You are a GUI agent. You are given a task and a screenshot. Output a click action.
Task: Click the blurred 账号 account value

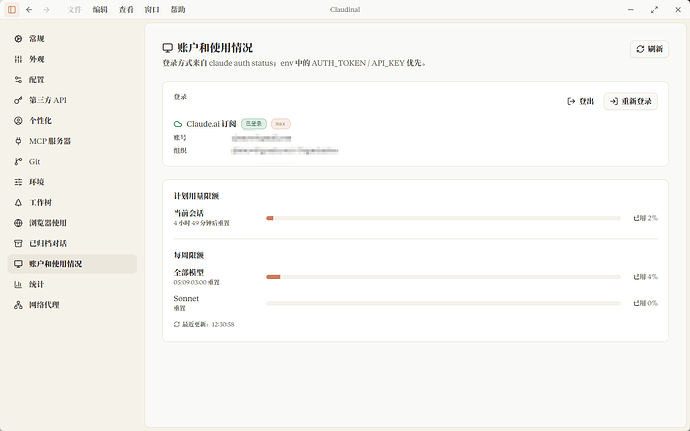(261, 138)
